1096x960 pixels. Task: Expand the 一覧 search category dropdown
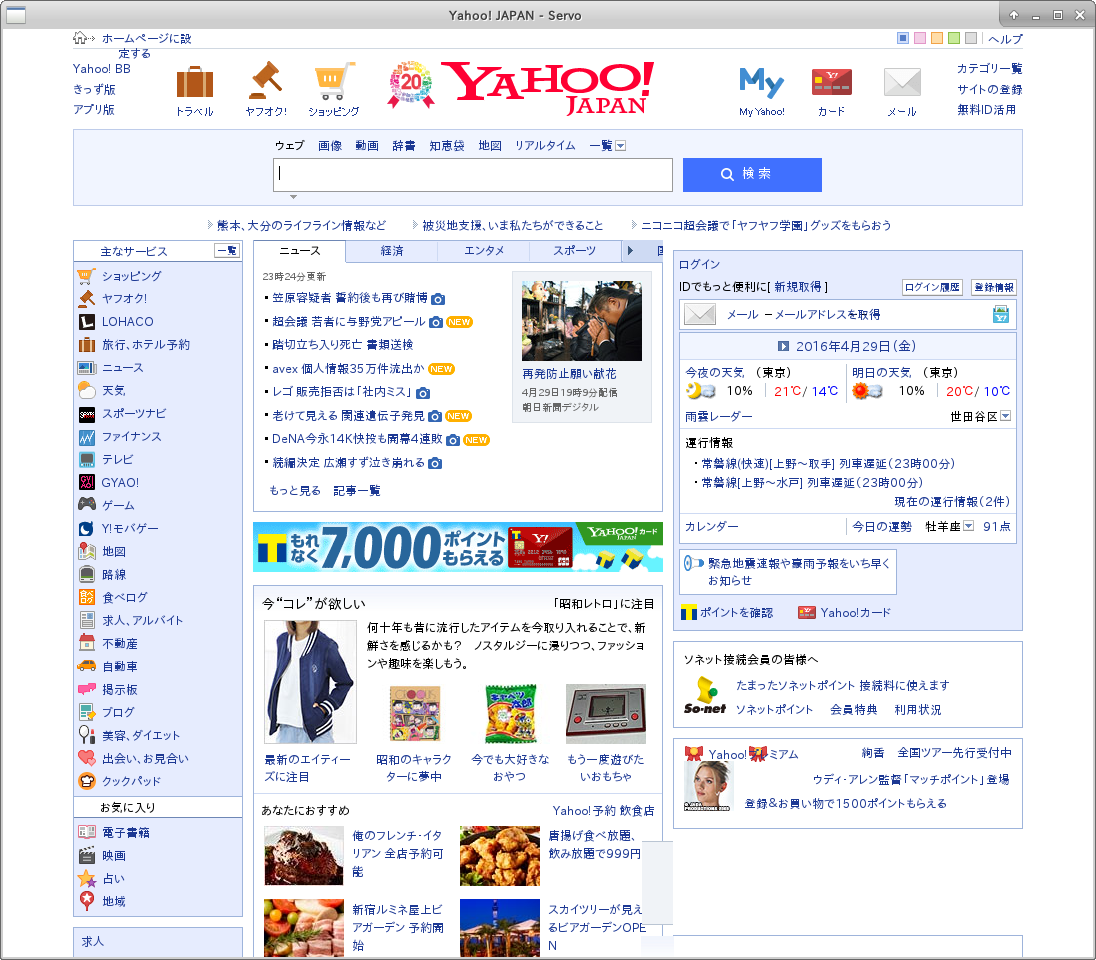pyautogui.click(x=621, y=145)
